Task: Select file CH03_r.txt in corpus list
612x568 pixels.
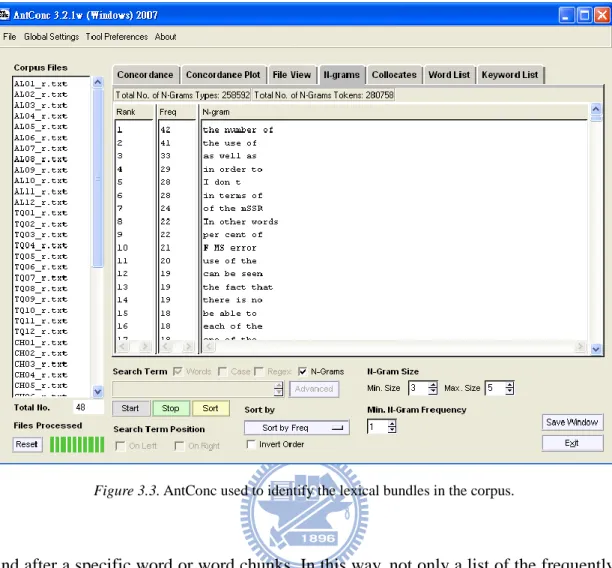Action: coord(41,364)
